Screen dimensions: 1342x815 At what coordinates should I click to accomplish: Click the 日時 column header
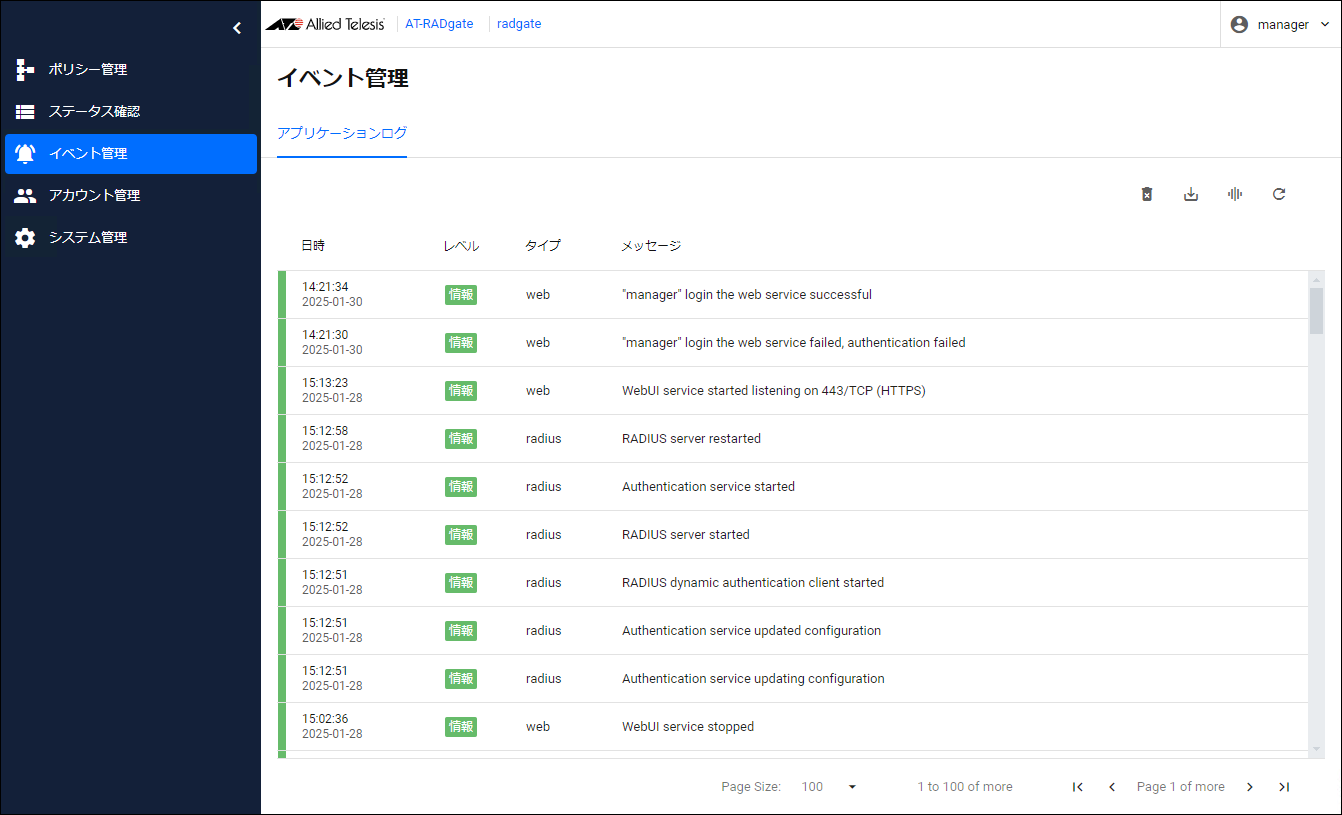click(x=313, y=246)
